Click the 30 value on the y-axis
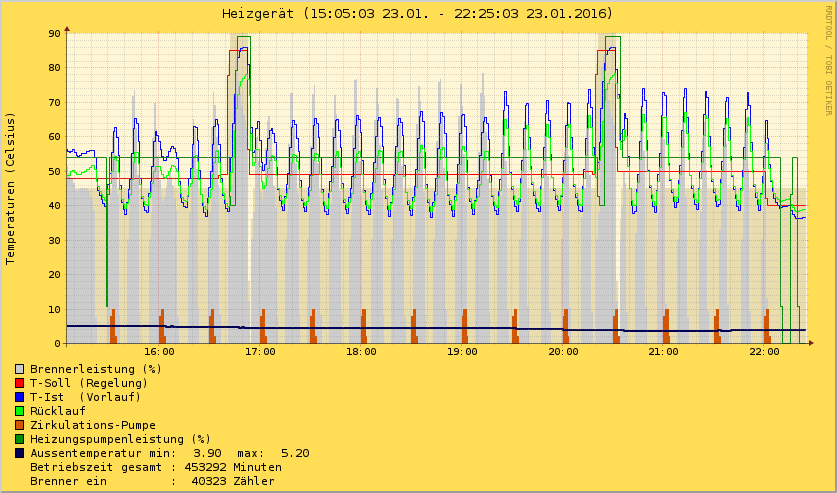 pos(54,240)
